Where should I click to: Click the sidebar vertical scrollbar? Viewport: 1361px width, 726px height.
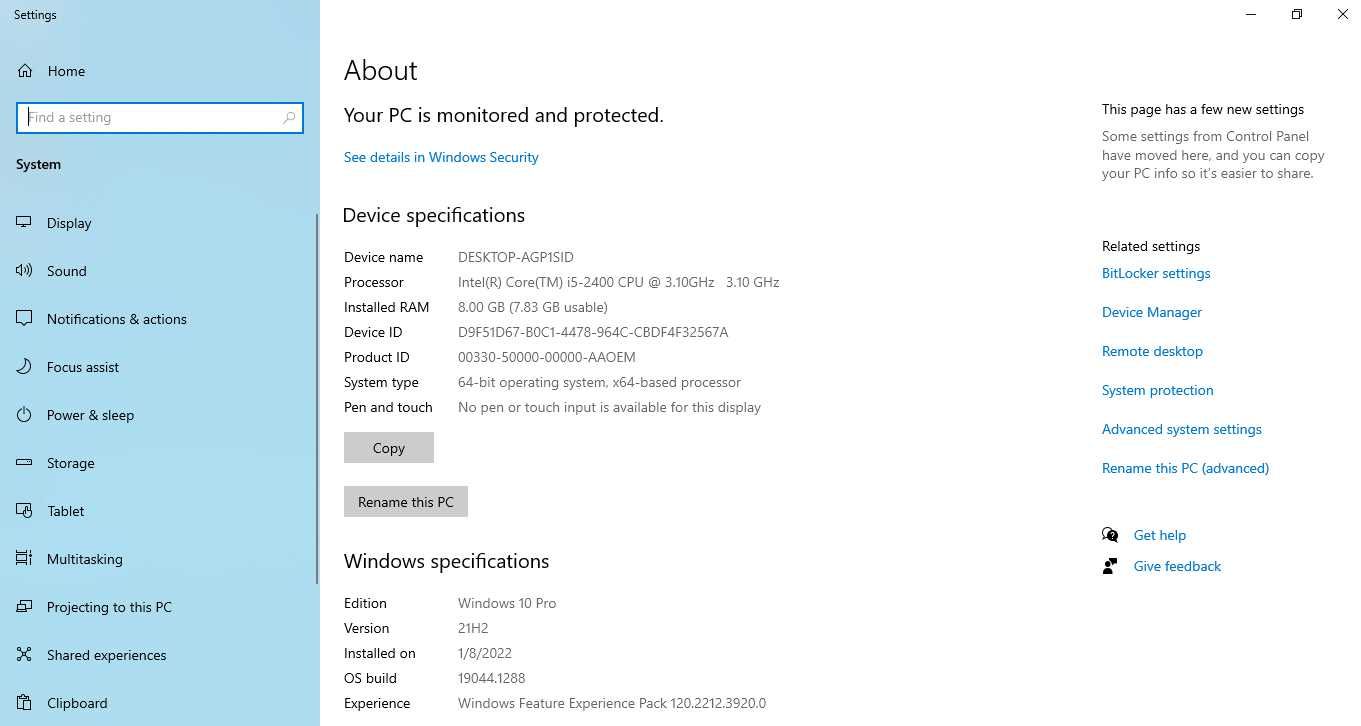318,398
